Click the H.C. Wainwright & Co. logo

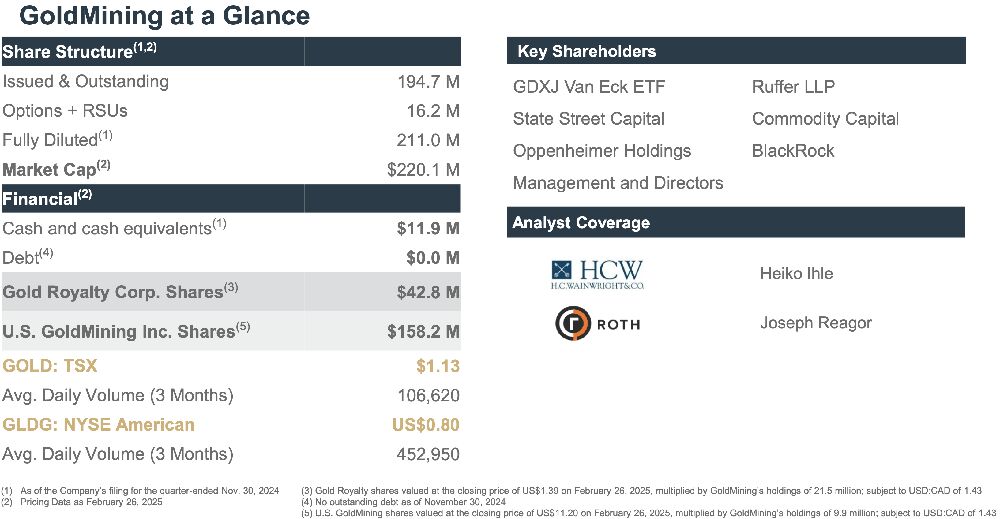[597, 273]
